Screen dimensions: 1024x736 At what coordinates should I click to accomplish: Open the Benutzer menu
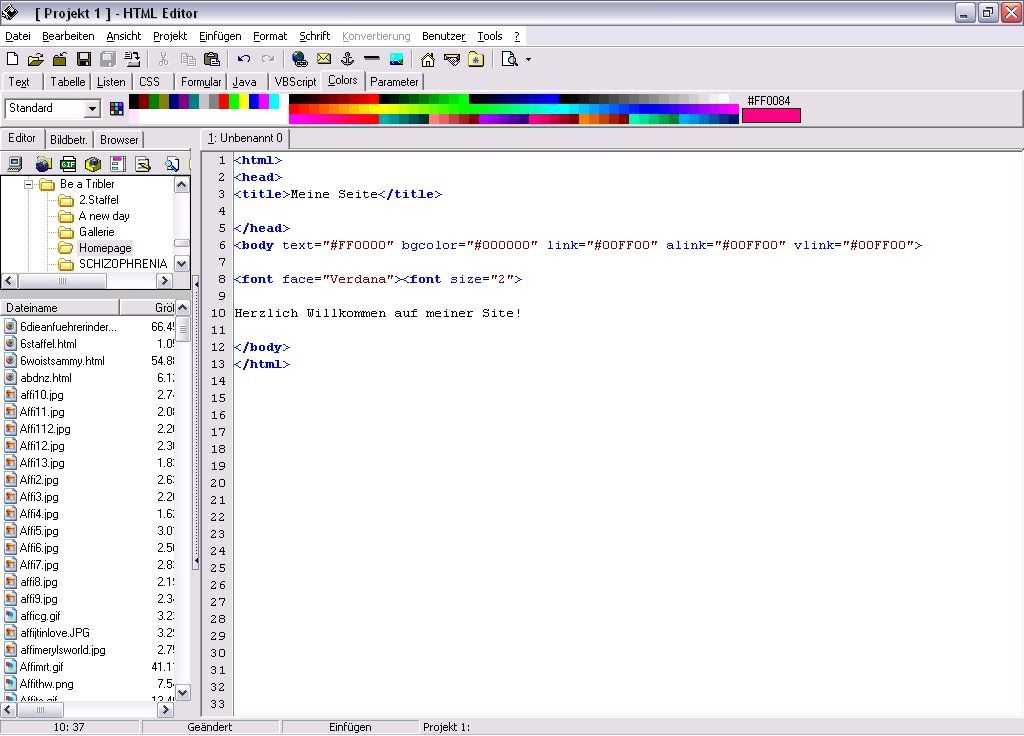(443, 36)
